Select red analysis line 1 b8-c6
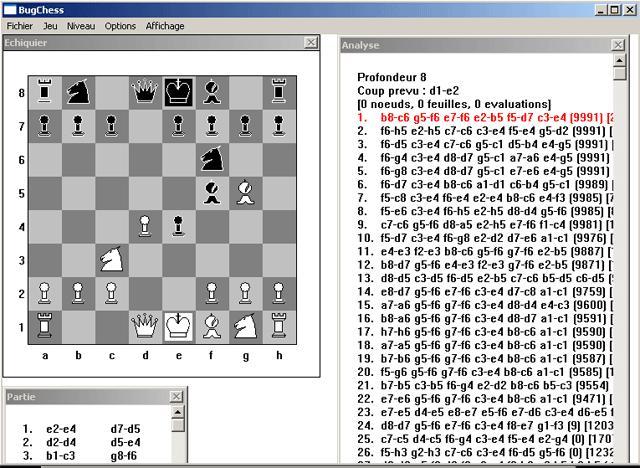The height and width of the screenshot is (468, 640). tap(485, 118)
